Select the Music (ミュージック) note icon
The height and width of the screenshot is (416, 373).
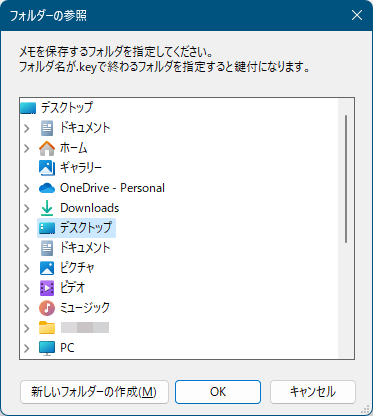[x=47, y=308]
